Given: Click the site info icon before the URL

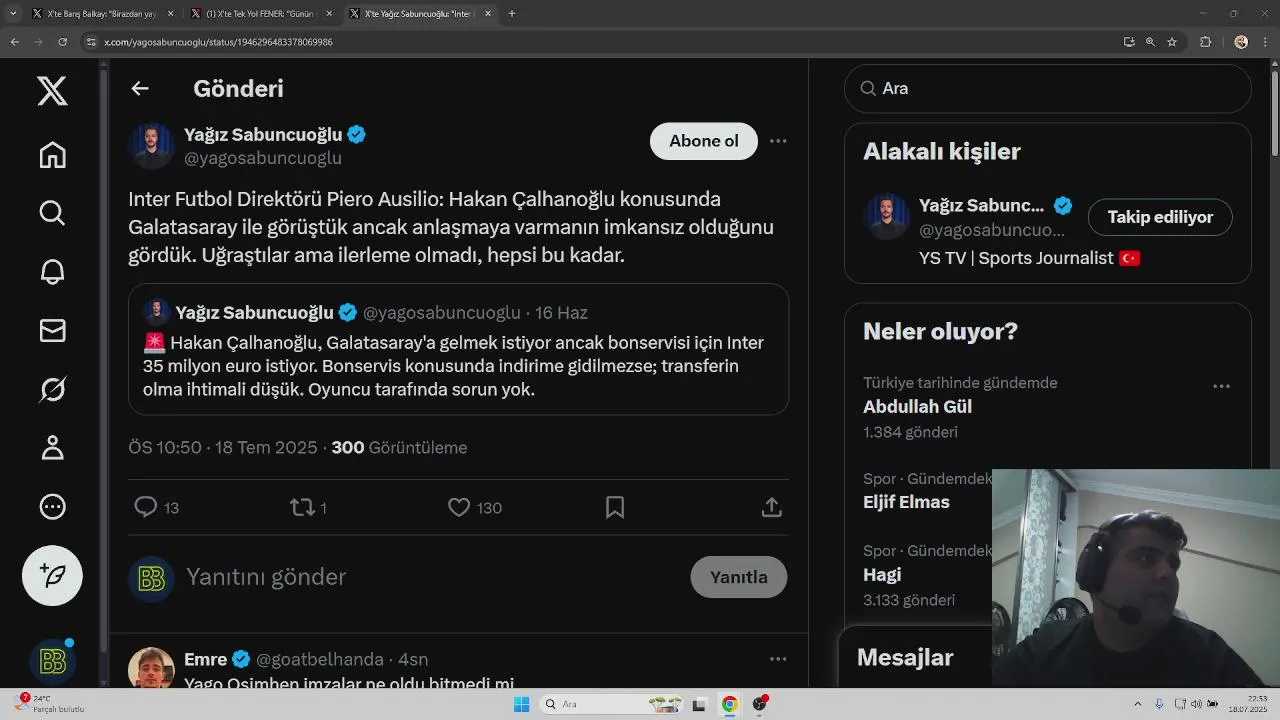Looking at the screenshot, I should pyautogui.click(x=91, y=42).
